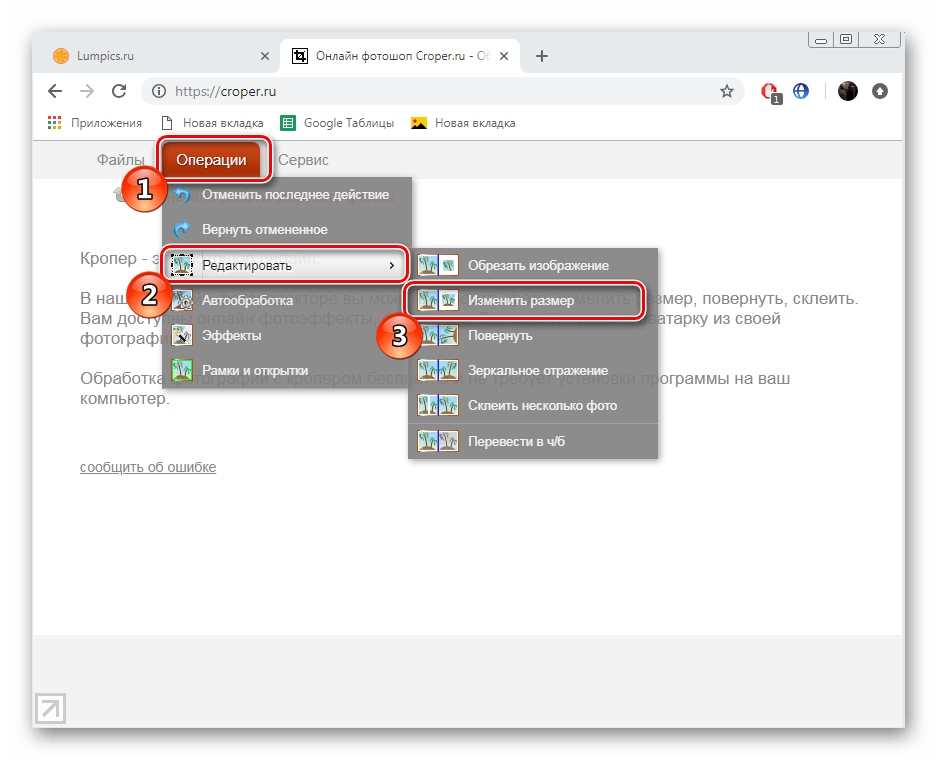Image resolution: width=937 pixels, height=760 pixels.
Task: Close the Lumpics.ru tab
Action: coord(265,56)
